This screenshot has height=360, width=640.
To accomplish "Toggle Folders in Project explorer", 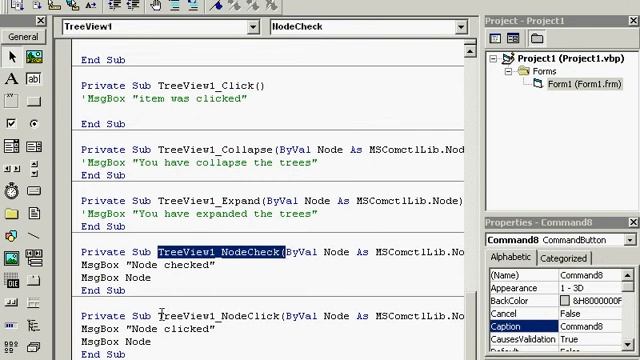I will coord(537,38).
